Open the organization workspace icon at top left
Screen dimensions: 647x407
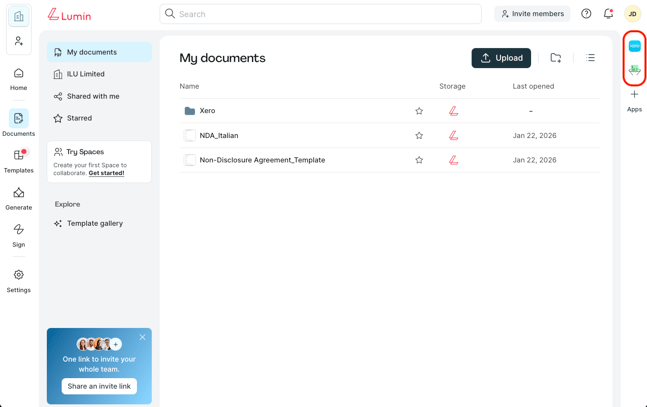19,17
